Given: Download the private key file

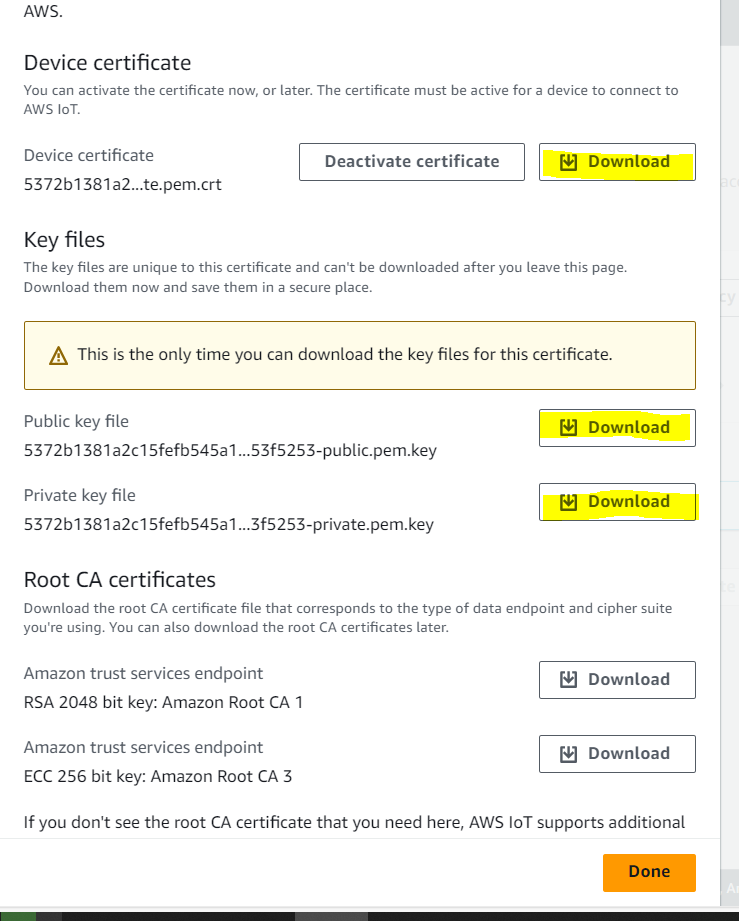Looking at the screenshot, I should 617,502.
